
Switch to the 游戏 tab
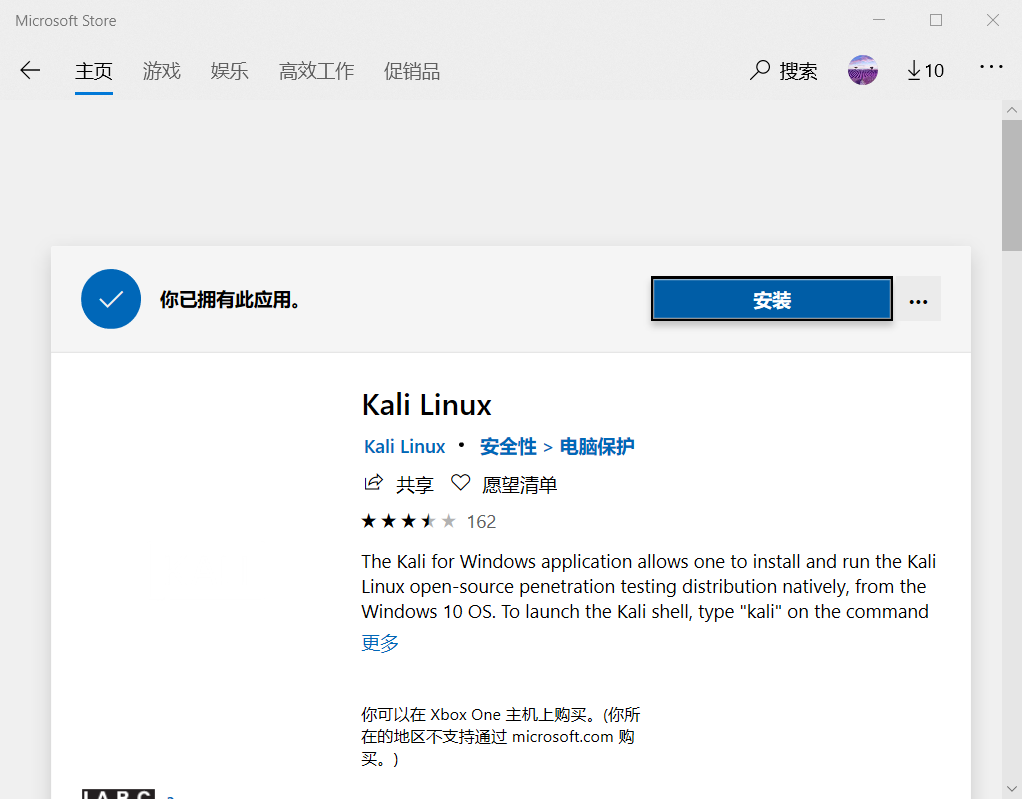pyautogui.click(x=162, y=71)
